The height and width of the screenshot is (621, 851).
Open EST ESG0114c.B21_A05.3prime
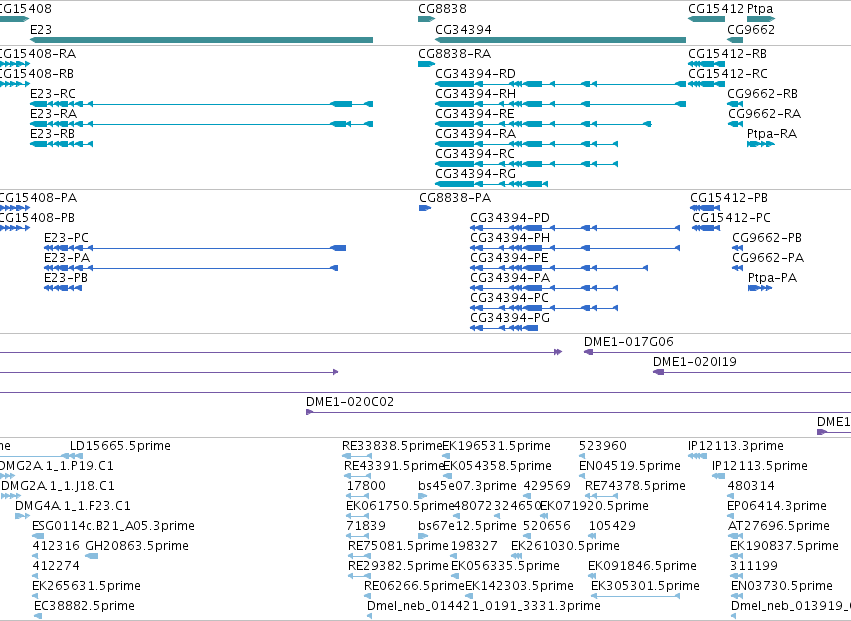tap(113, 527)
